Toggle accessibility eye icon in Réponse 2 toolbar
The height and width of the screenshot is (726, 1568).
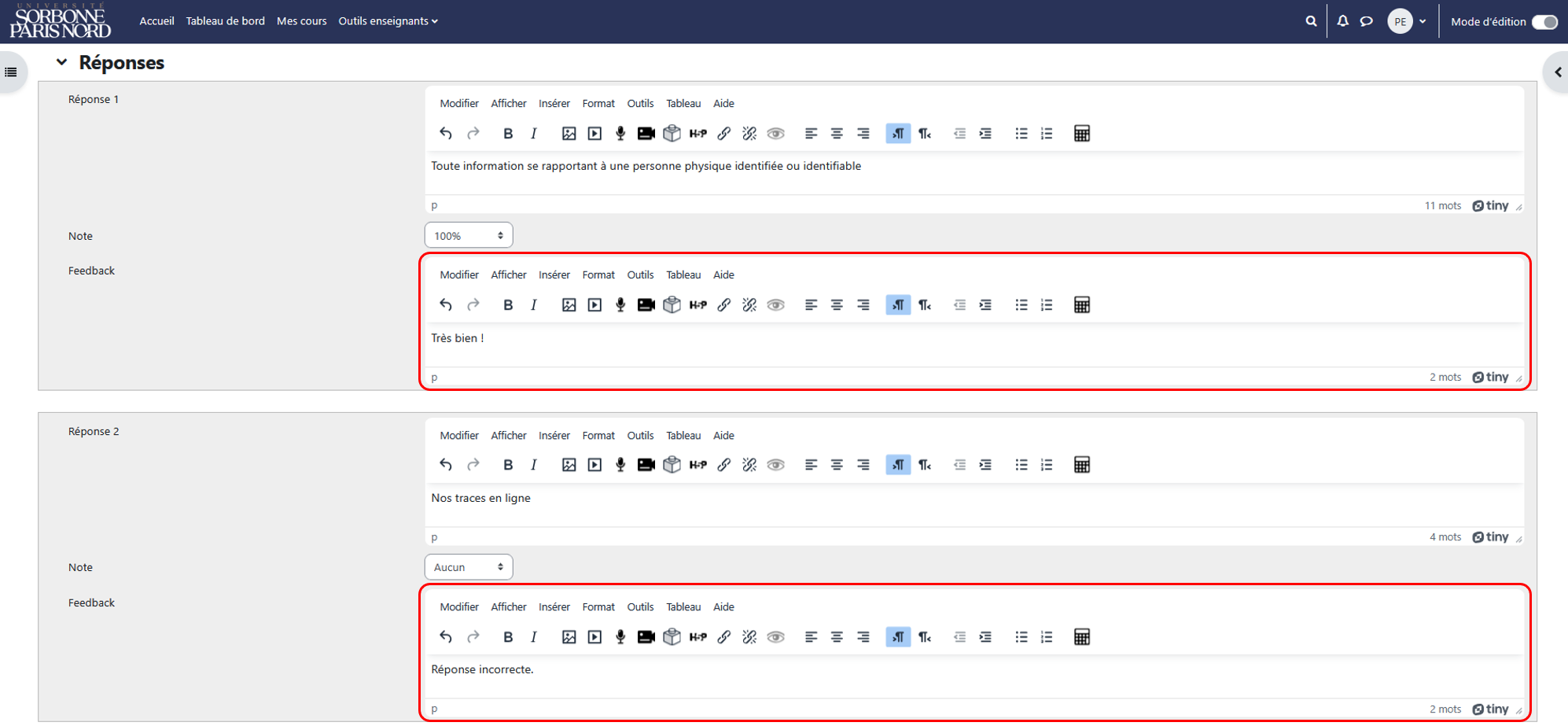coord(775,465)
